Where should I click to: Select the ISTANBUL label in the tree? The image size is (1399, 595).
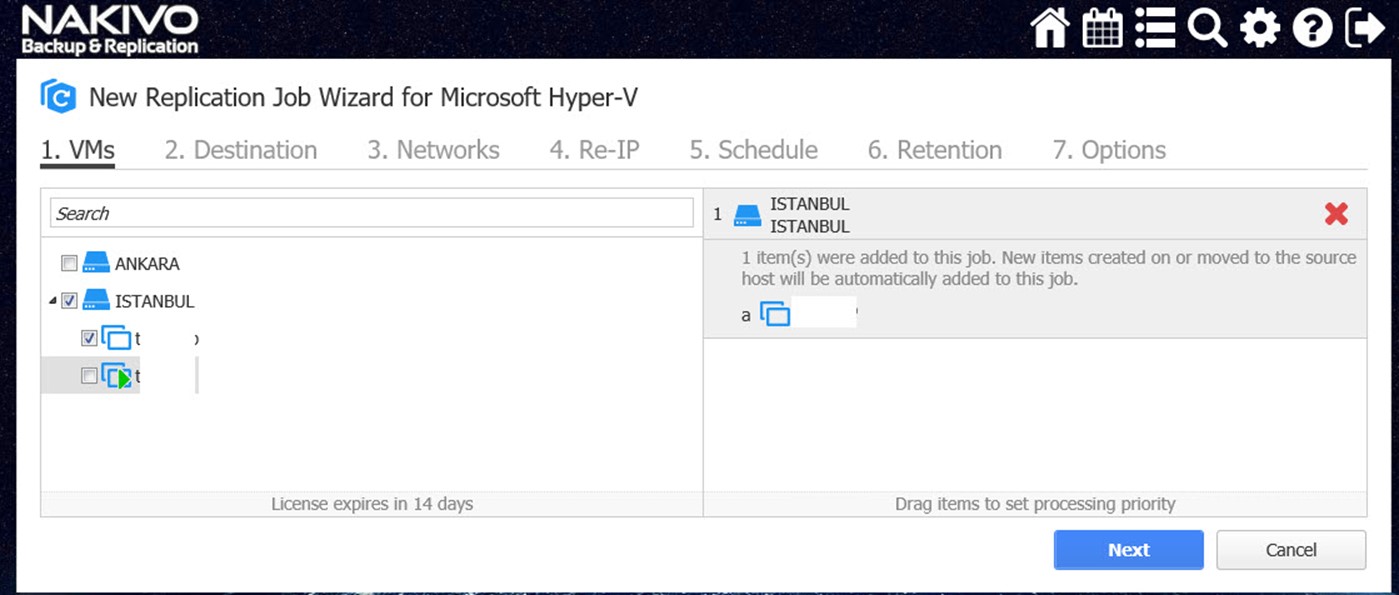(x=155, y=301)
